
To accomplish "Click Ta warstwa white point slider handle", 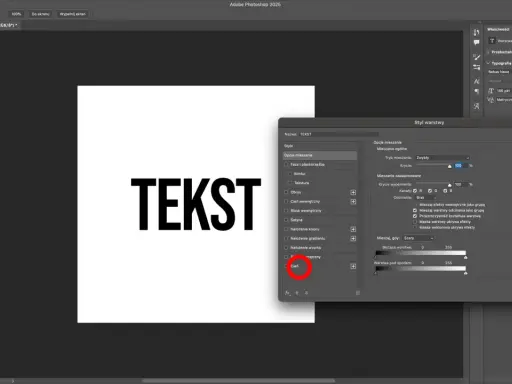I will click(x=466, y=258).
